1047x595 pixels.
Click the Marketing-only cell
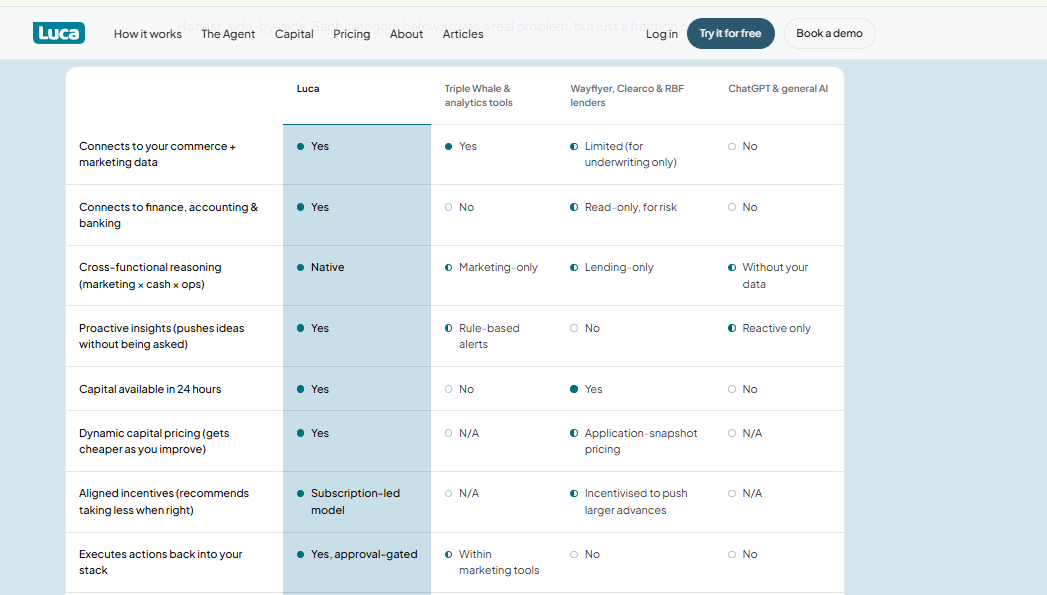[498, 267]
